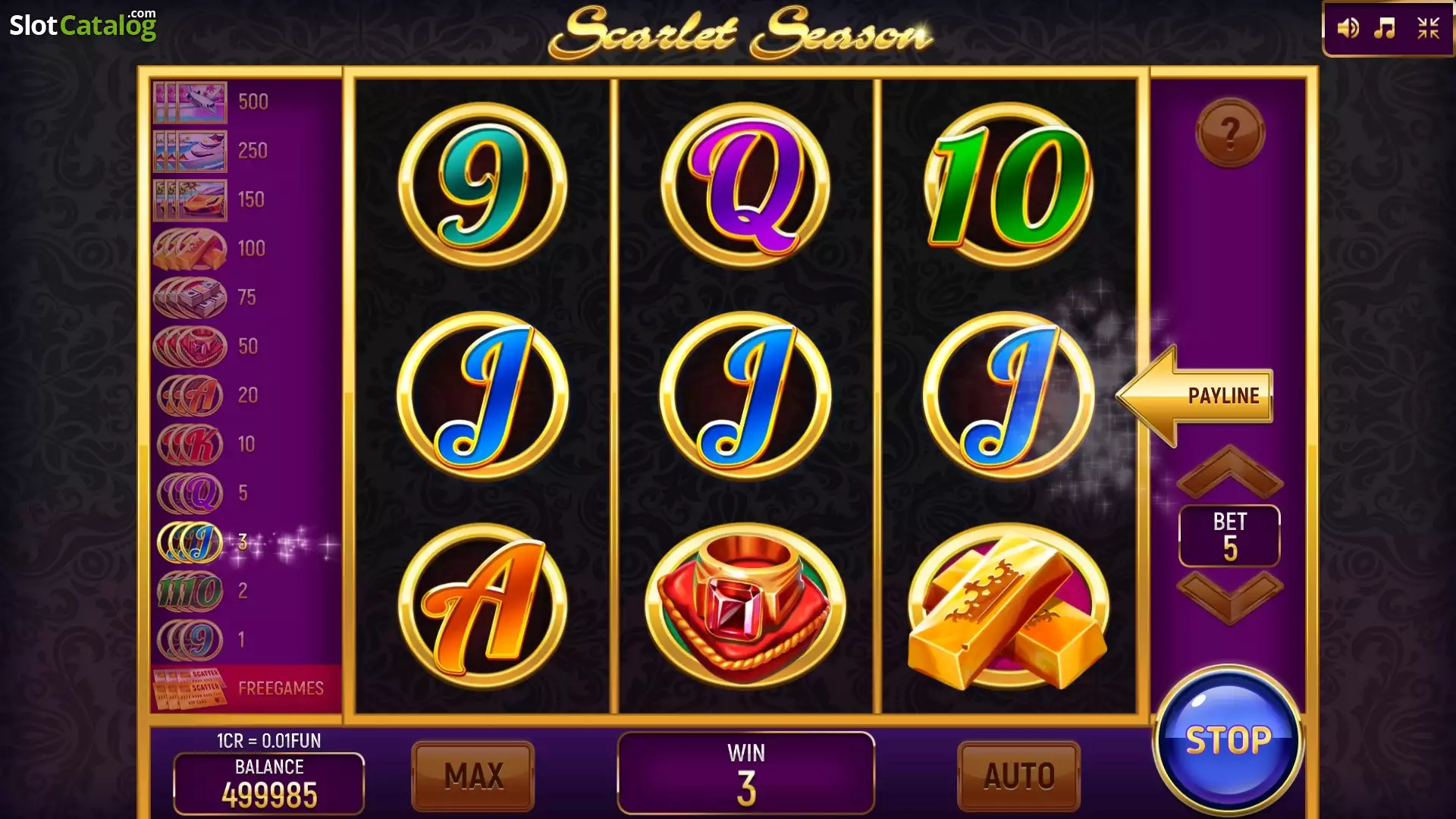The height and width of the screenshot is (819, 1456).
Task: Enable AUTO spin mode
Action: 1019,776
